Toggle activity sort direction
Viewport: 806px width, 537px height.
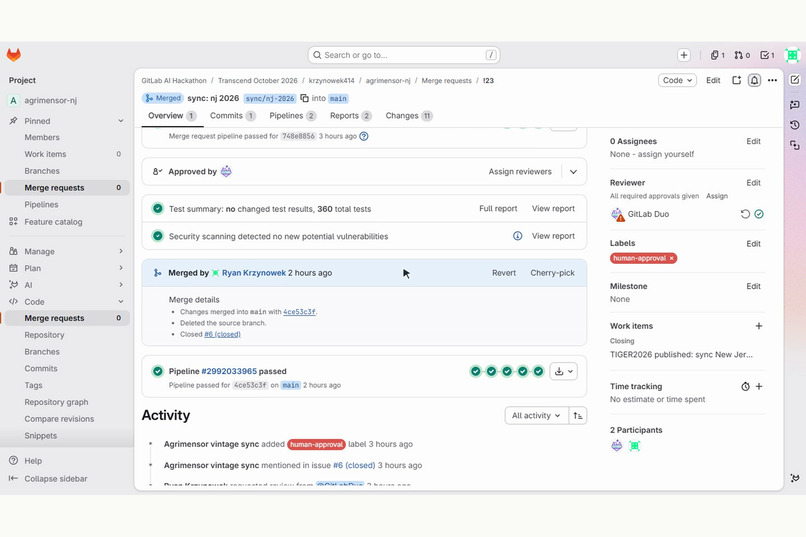click(x=578, y=416)
